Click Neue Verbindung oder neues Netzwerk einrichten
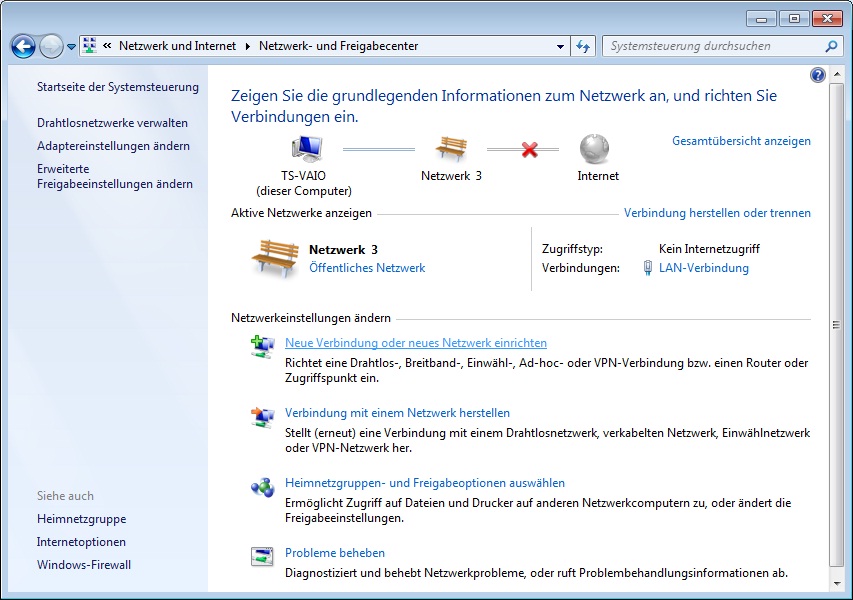The image size is (853, 600). pyautogui.click(x=416, y=343)
